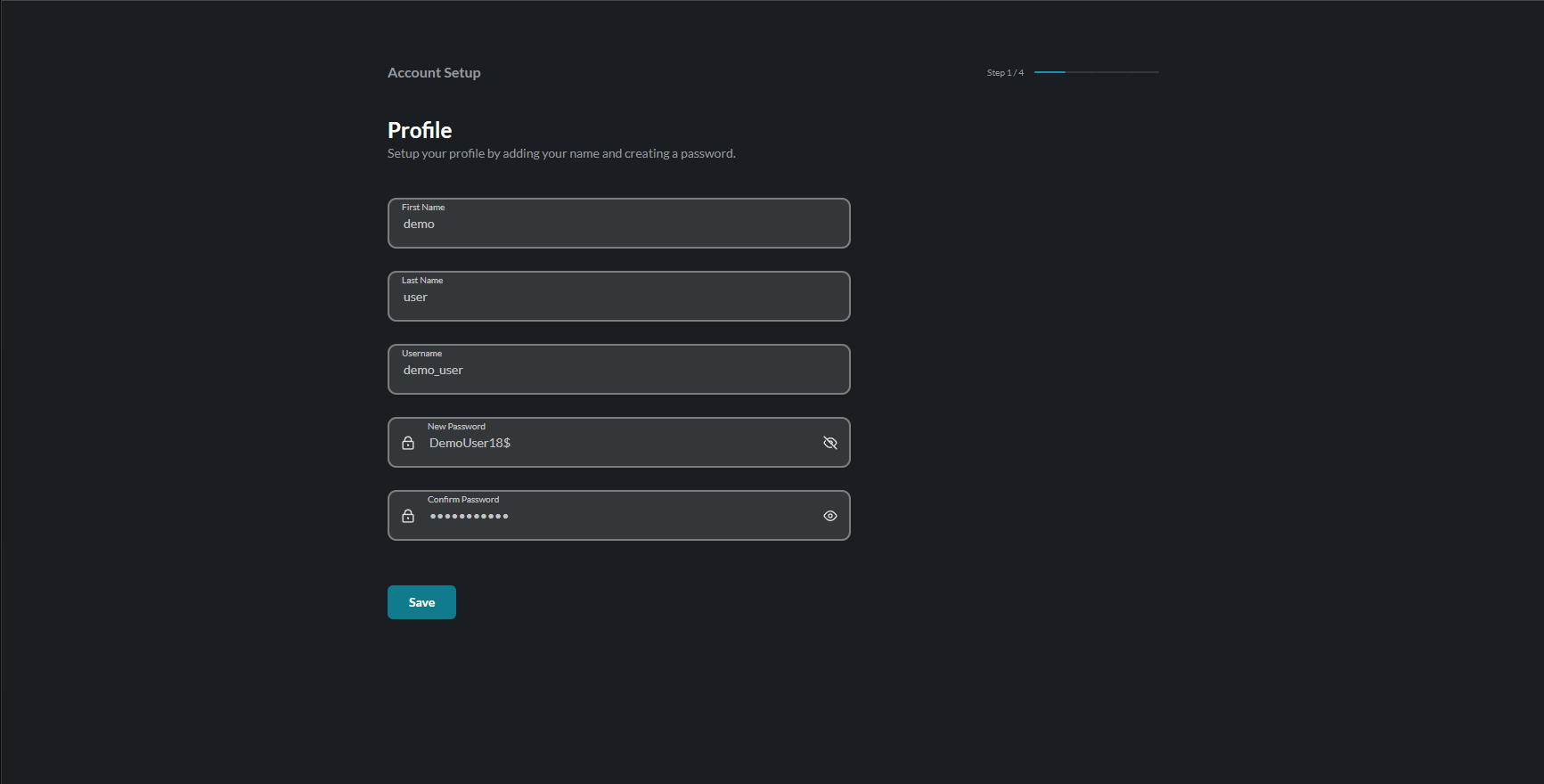The width and height of the screenshot is (1544, 784).
Task: Hide the New Password text with crossed-eye icon
Action: (830, 443)
